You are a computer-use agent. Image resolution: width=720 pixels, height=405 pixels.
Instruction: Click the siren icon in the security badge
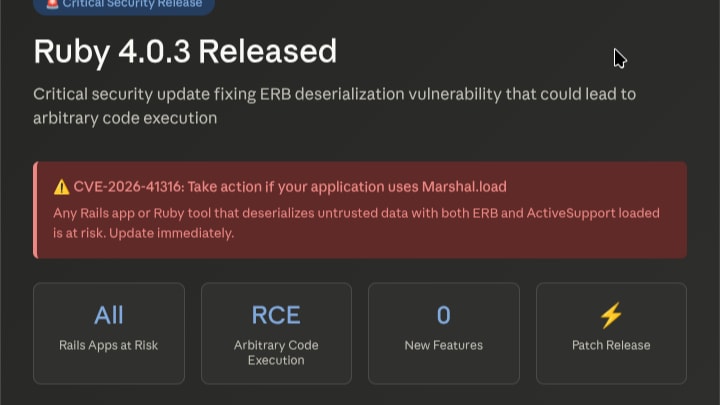tap(52, 3)
